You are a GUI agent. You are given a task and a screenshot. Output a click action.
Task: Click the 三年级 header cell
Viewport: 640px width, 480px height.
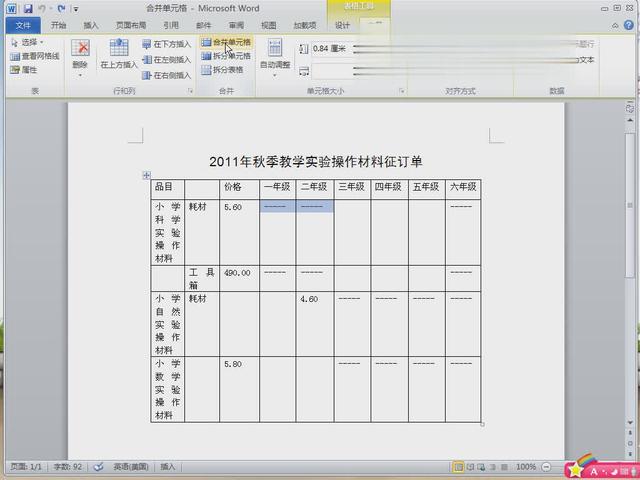coord(352,189)
